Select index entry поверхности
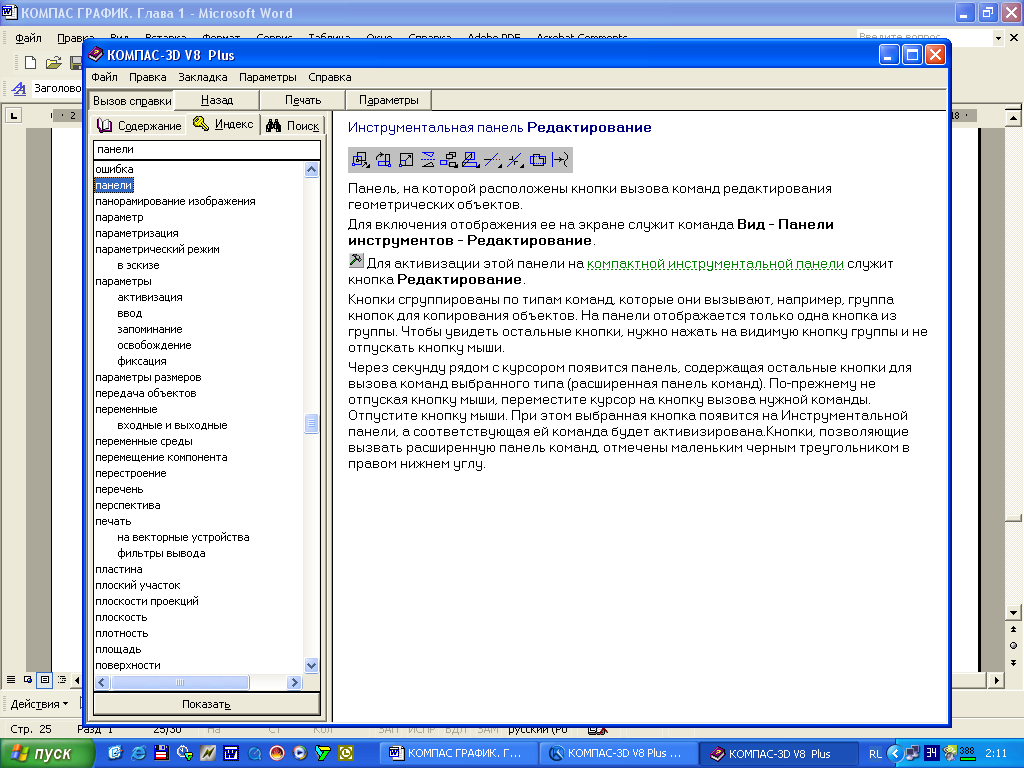The image size is (1024, 768). pos(127,665)
